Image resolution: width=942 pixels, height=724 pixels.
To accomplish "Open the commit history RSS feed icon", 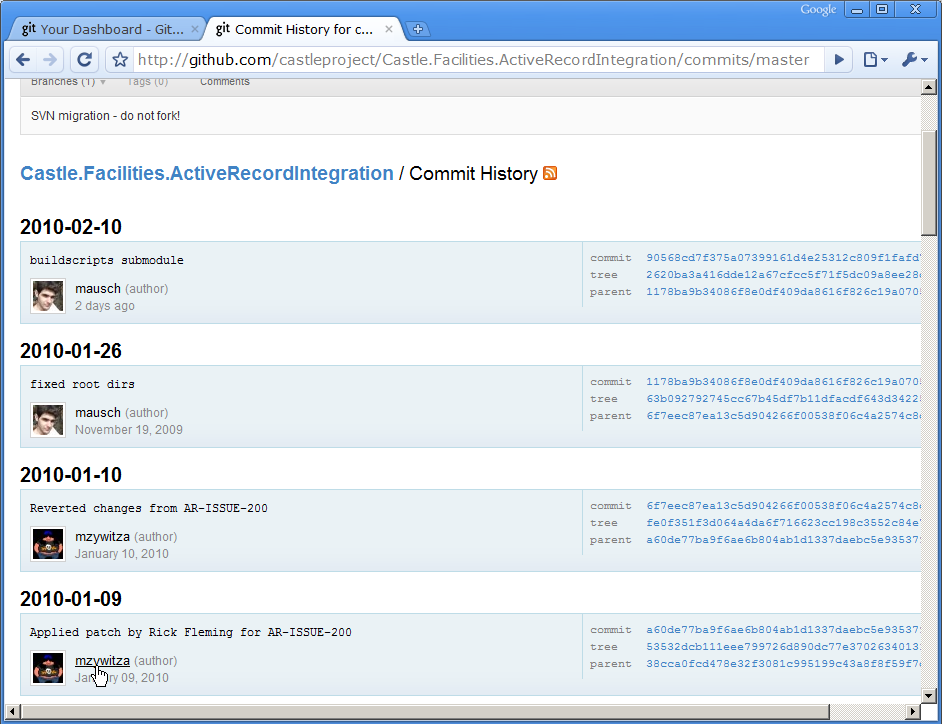I will point(550,173).
